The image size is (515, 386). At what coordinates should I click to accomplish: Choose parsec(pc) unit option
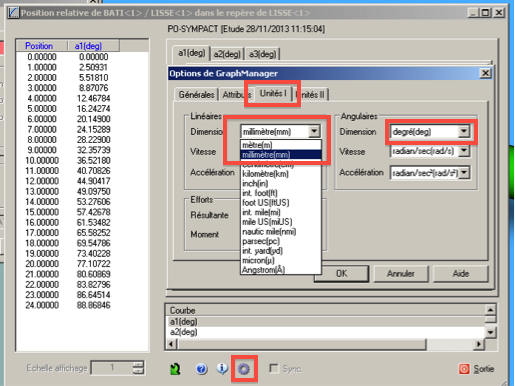(x=281, y=241)
